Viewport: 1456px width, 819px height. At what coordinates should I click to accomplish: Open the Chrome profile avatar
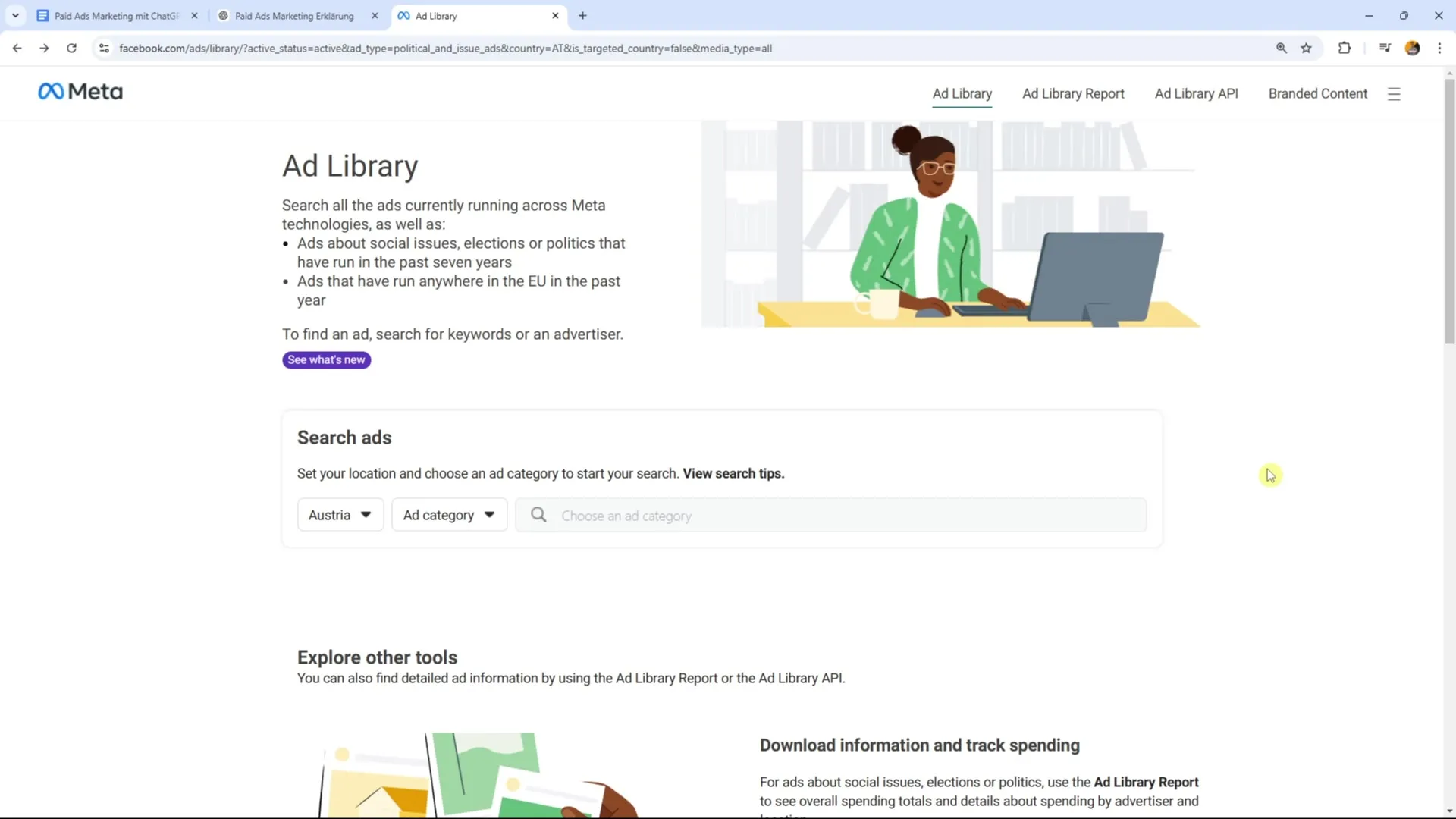(x=1412, y=48)
